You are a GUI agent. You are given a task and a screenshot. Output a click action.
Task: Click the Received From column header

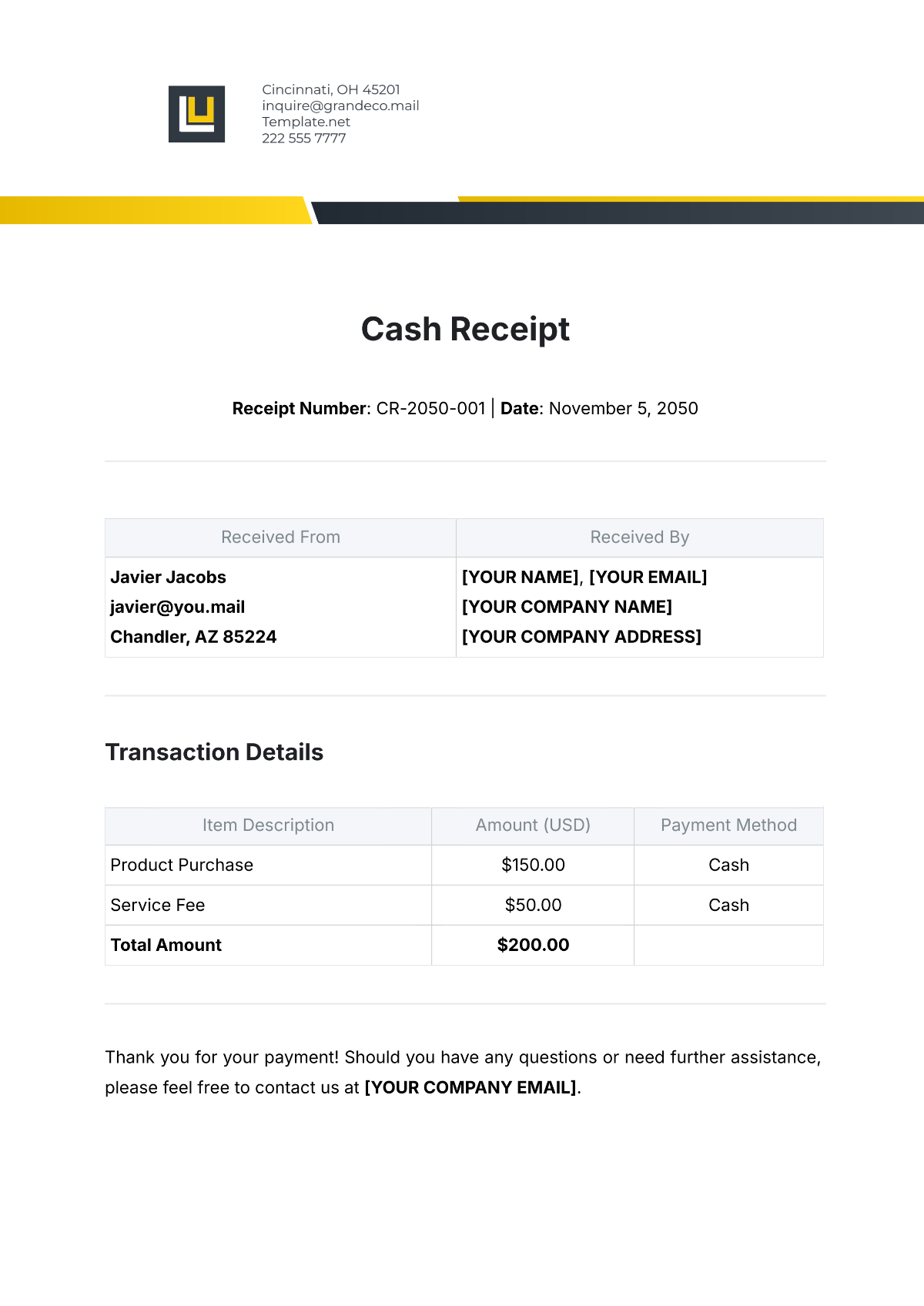tap(280, 537)
